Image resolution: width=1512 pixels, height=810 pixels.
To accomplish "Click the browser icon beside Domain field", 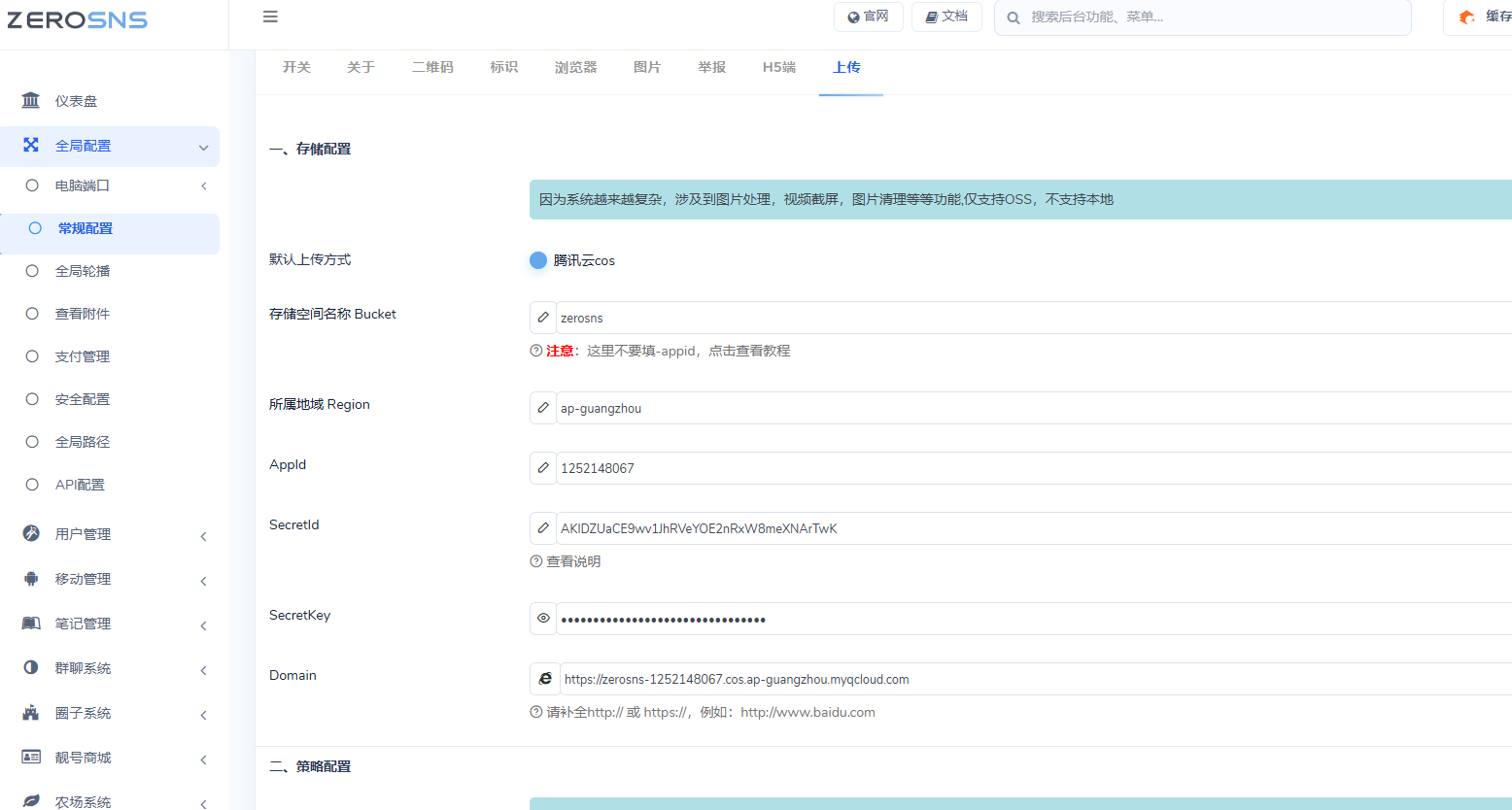I will (545, 679).
